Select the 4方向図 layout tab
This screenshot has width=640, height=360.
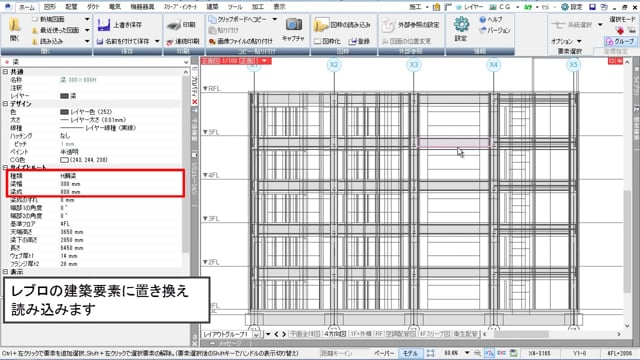335,334
